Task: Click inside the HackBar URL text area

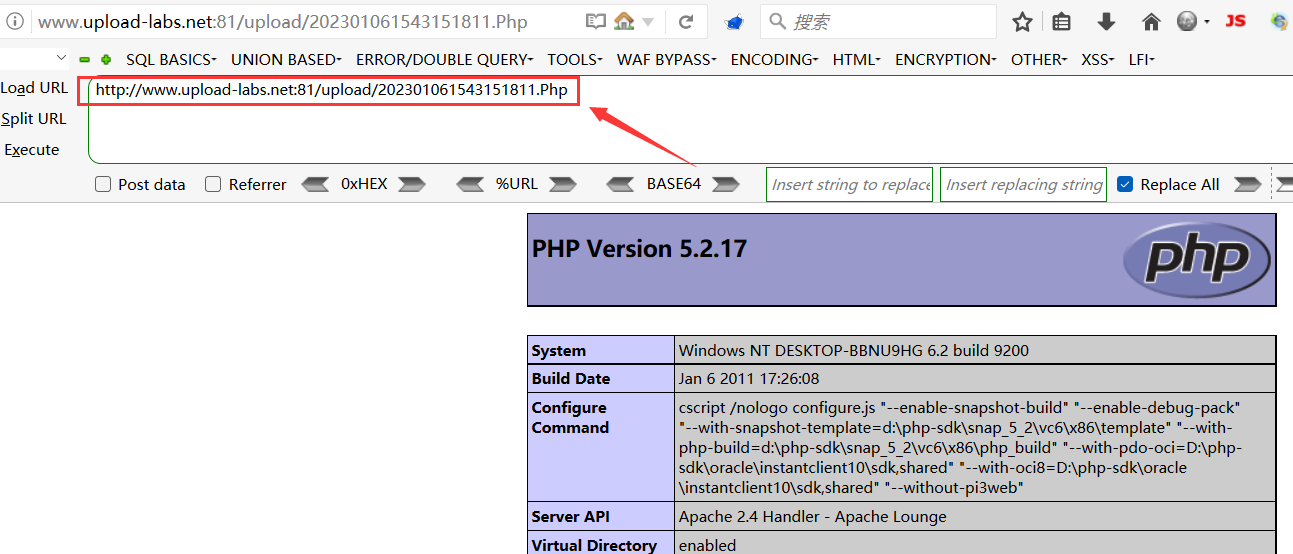Action: coord(690,120)
